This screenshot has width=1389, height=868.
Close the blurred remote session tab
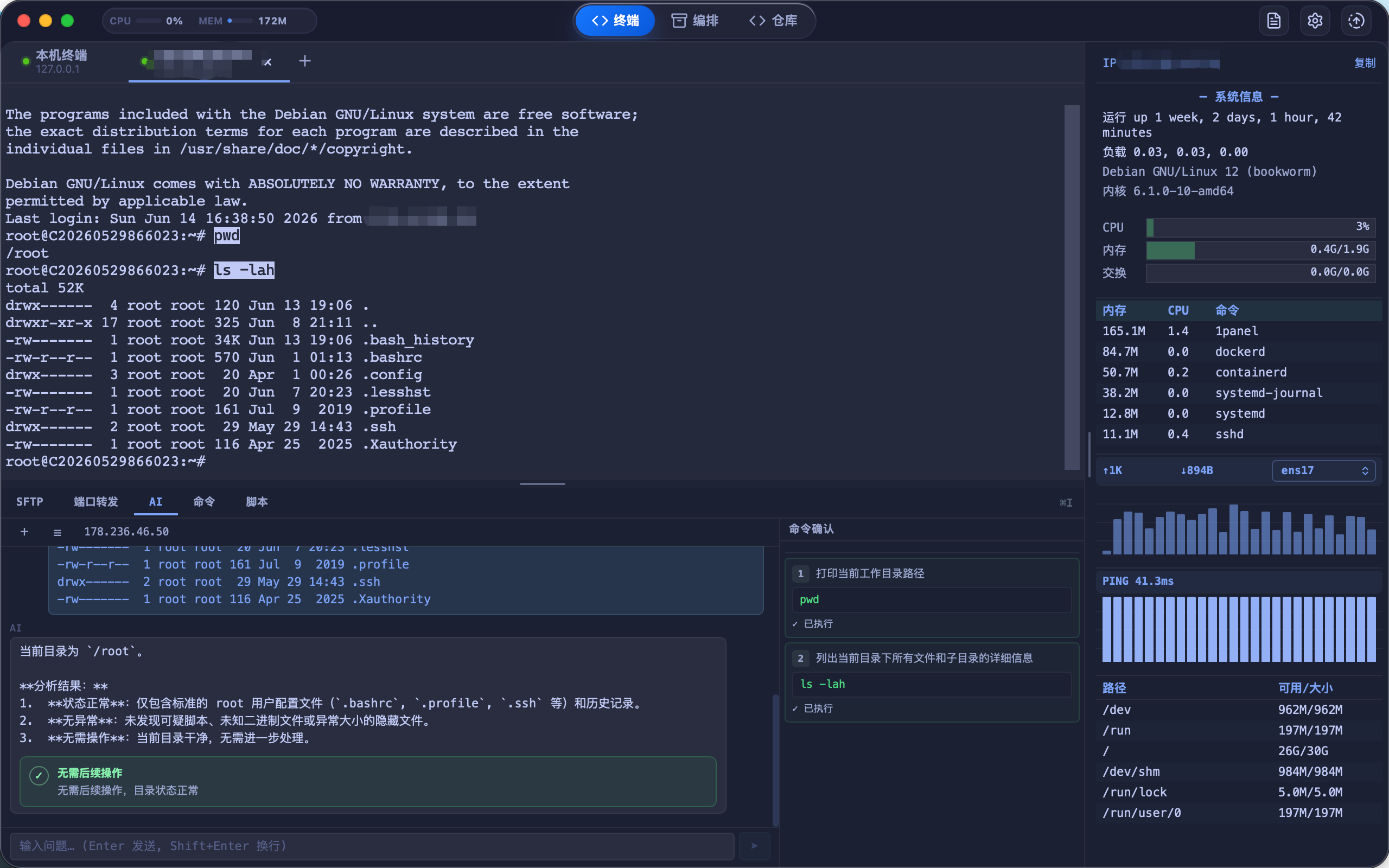pyautogui.click(x=267, y=62)
